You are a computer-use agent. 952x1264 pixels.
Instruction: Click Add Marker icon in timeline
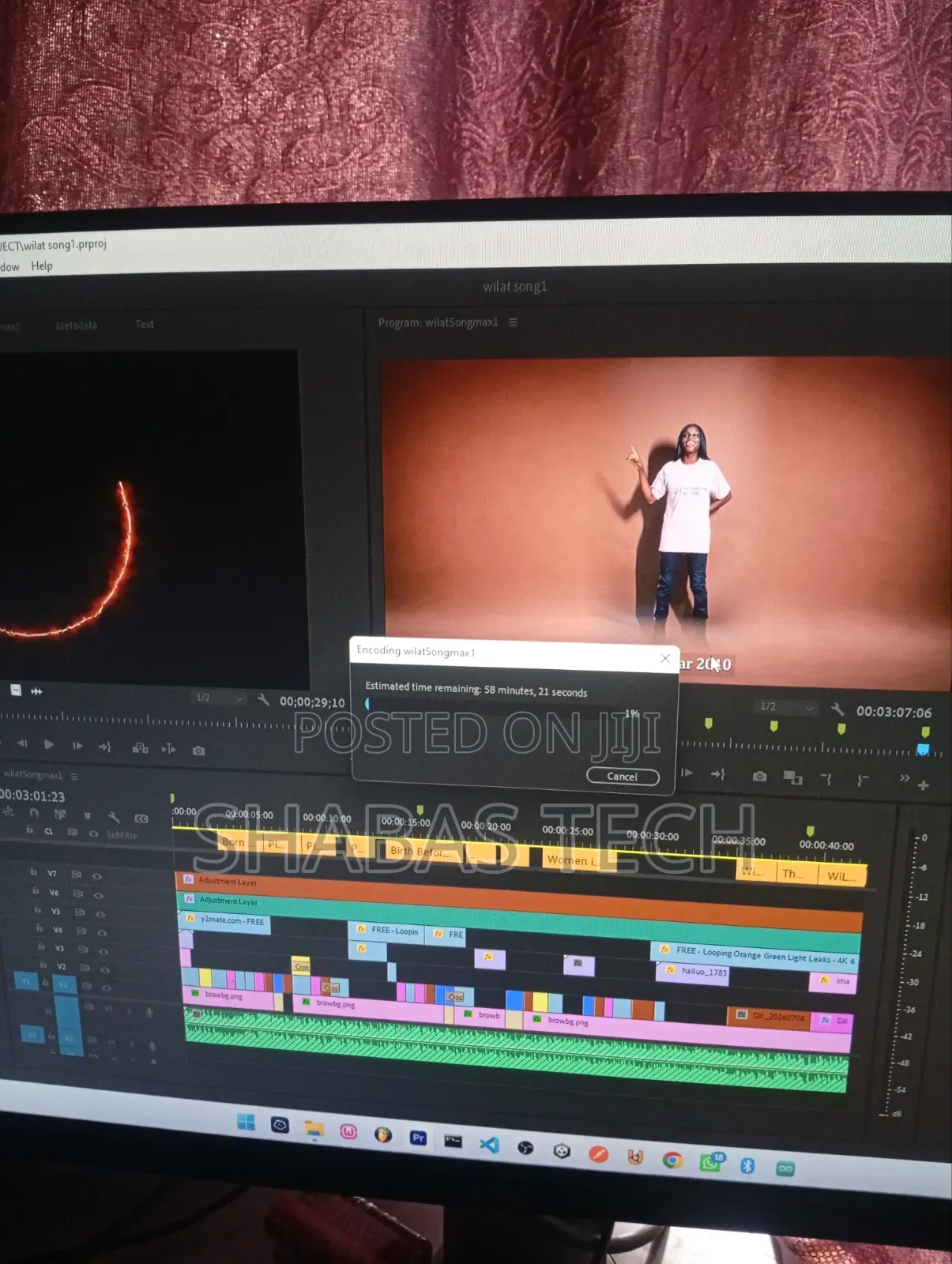[87, 815]
